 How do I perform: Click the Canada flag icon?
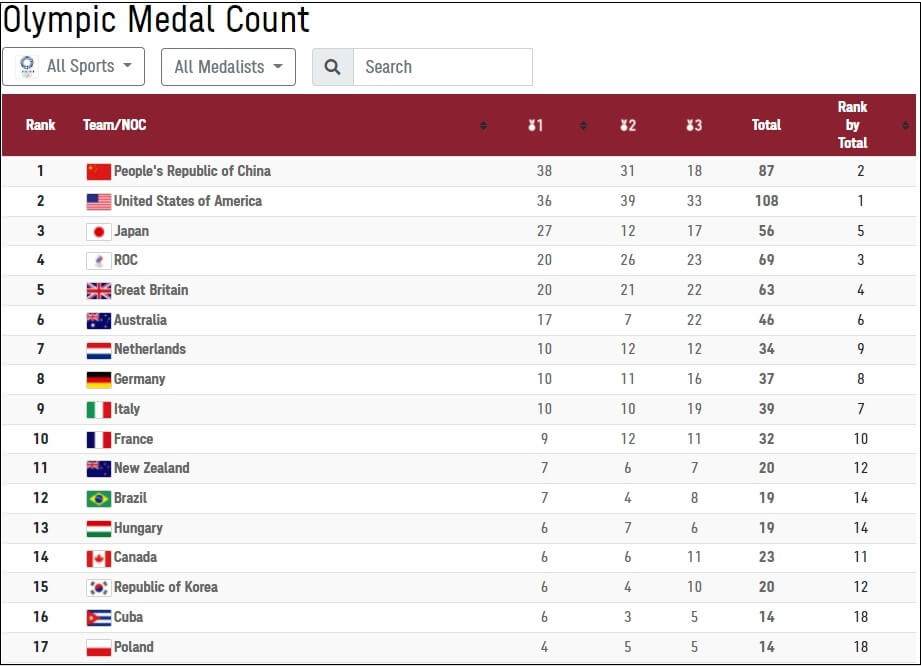[x=99, y=558]
